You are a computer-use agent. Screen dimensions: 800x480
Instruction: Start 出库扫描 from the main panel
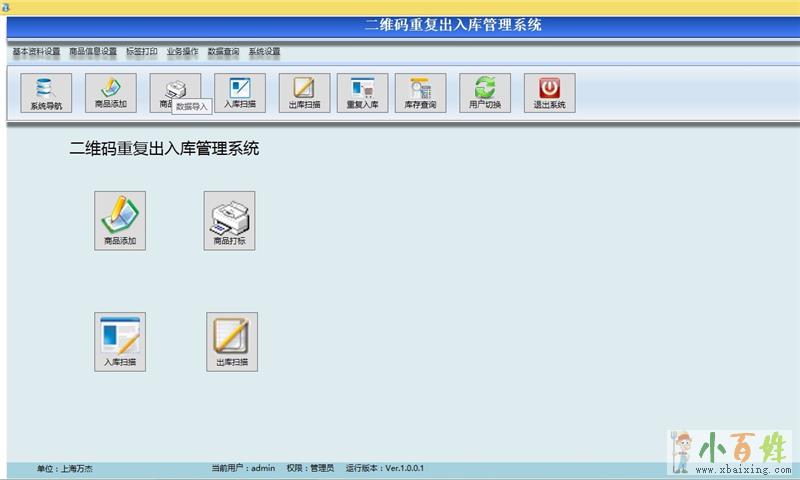(232, 341)
